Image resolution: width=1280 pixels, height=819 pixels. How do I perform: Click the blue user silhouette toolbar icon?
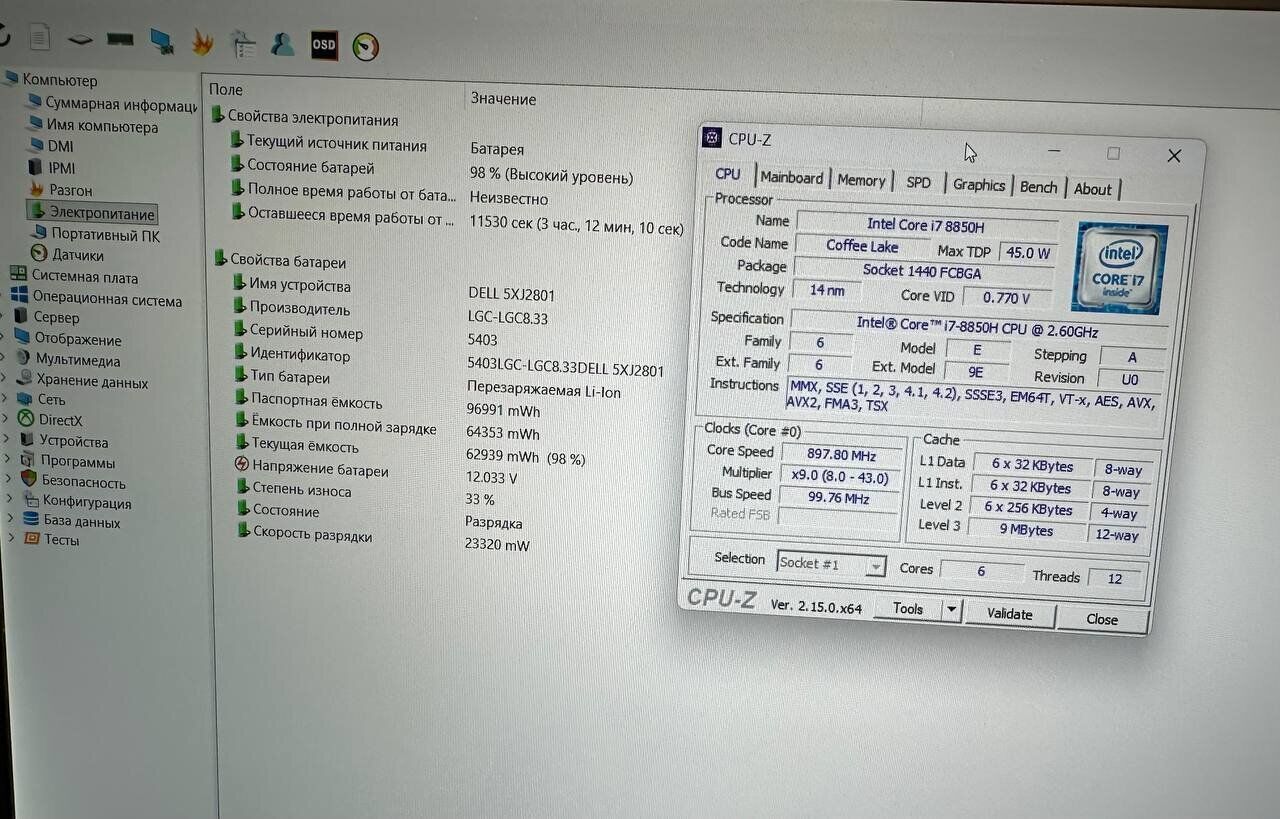[x=283, y=44]
